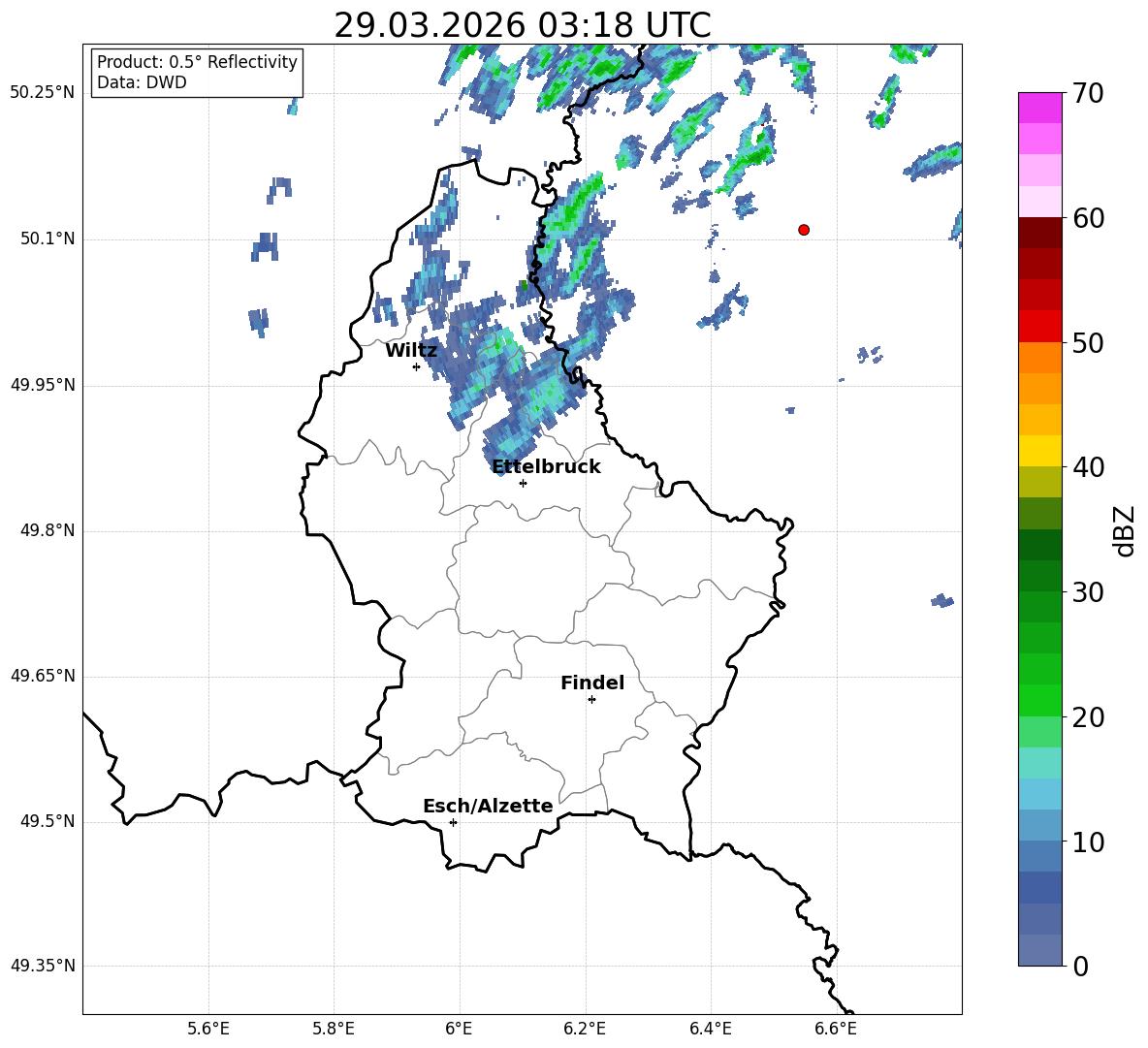Click the 20 value on colorbar
Screen dimensions: 1148x1048
point(1088,716)
